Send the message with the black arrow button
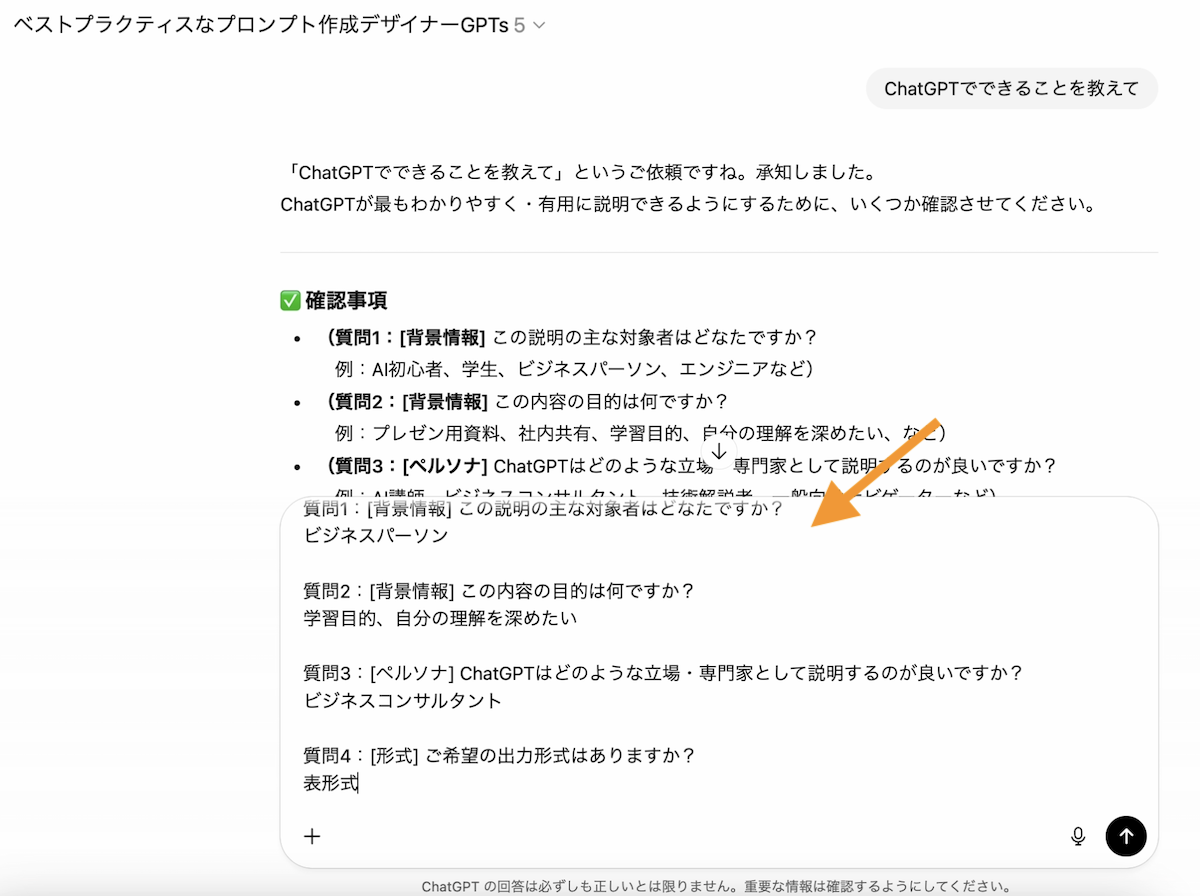This screenshot has height=896, width=1200. (x=1126, y=836)
